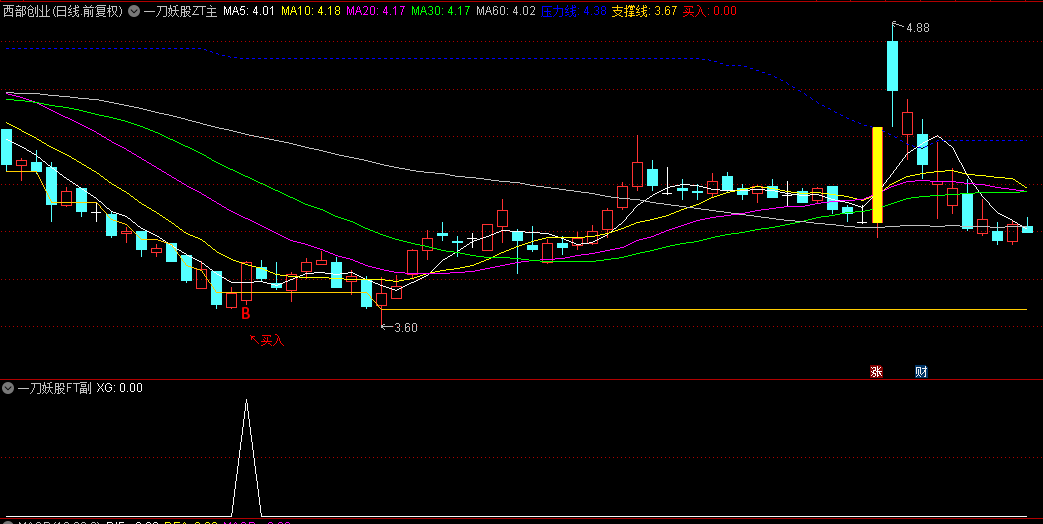Click the red 买入 arrow label
The height and width of the screenshot is (524, 1043).
(x=267, y=340)
